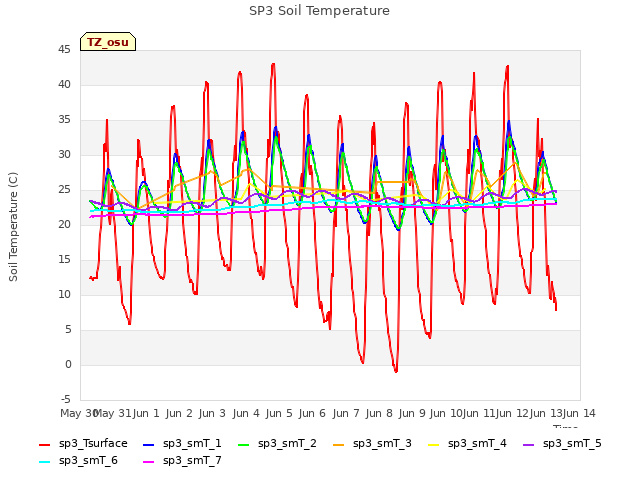Image resolution: width=640 pixels, height=480 pixels.
Task: Click the Tsurface peak near 43 on Jun 12
Action: 507,66
